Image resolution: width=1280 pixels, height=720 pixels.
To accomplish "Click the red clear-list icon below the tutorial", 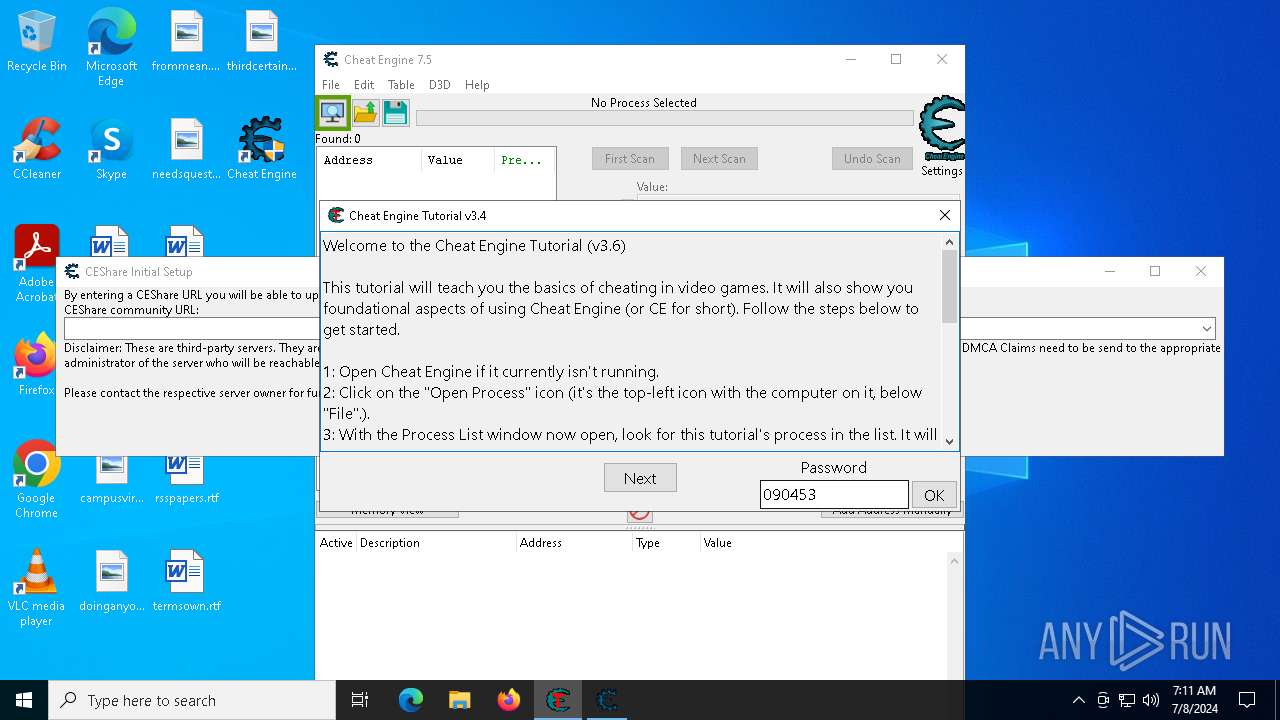I will 640,514.
